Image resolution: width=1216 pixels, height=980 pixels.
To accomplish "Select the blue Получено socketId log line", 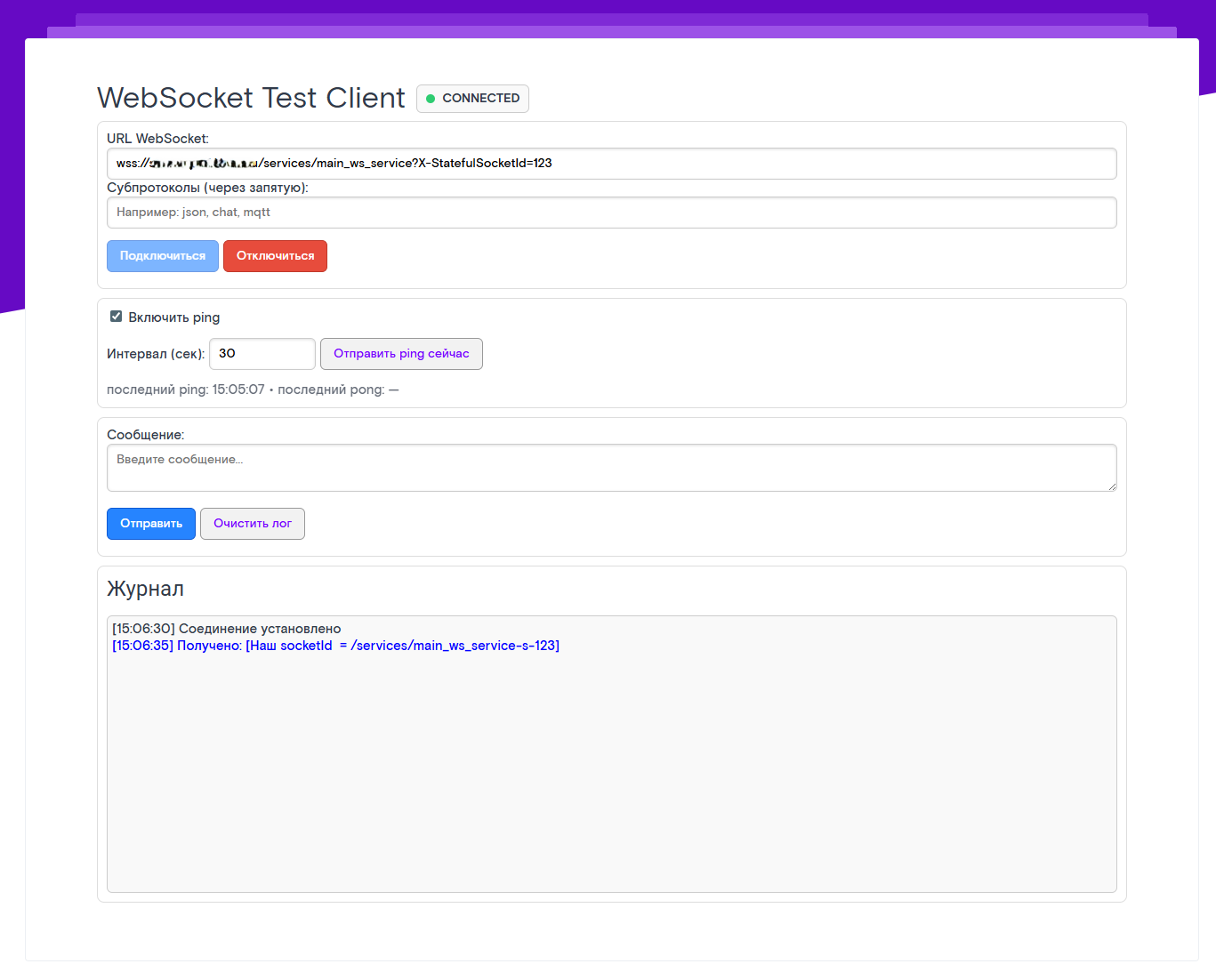I will (335, 646).
